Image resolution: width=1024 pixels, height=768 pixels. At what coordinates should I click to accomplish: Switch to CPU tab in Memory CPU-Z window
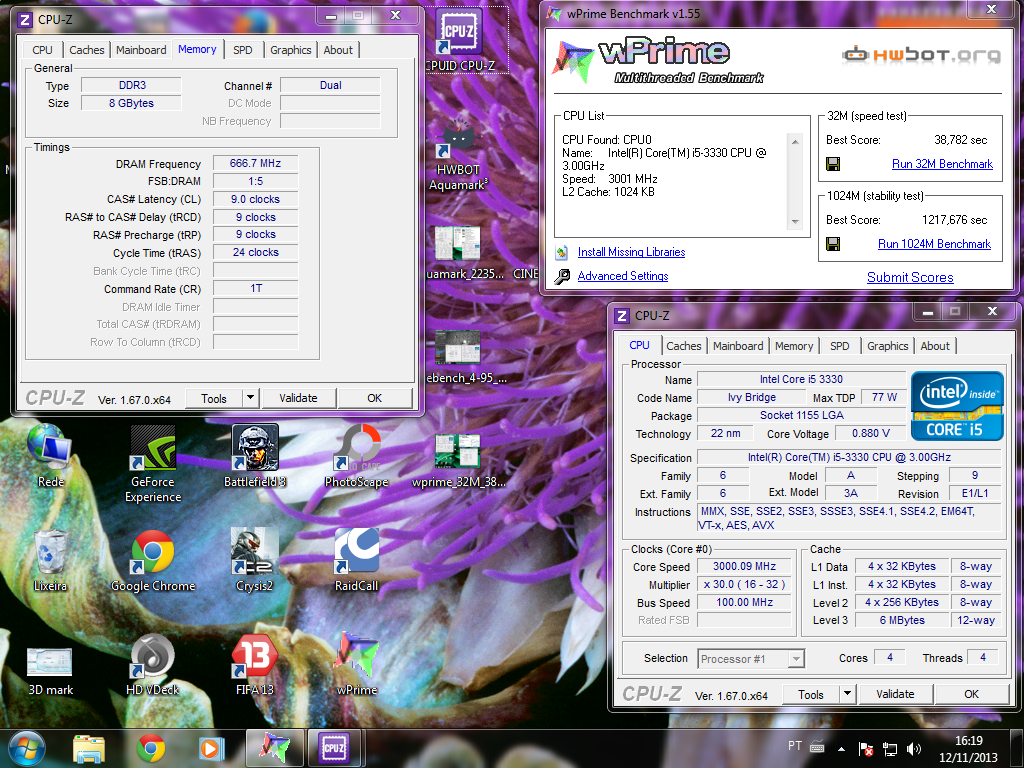42,50
